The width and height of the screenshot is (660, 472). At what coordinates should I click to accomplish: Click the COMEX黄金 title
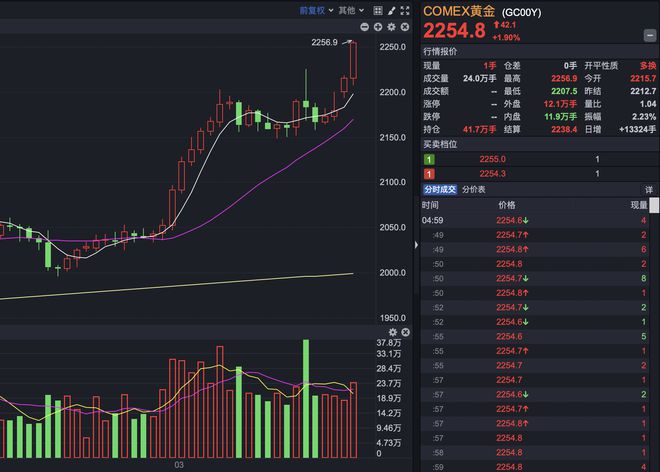pos(459,11)
